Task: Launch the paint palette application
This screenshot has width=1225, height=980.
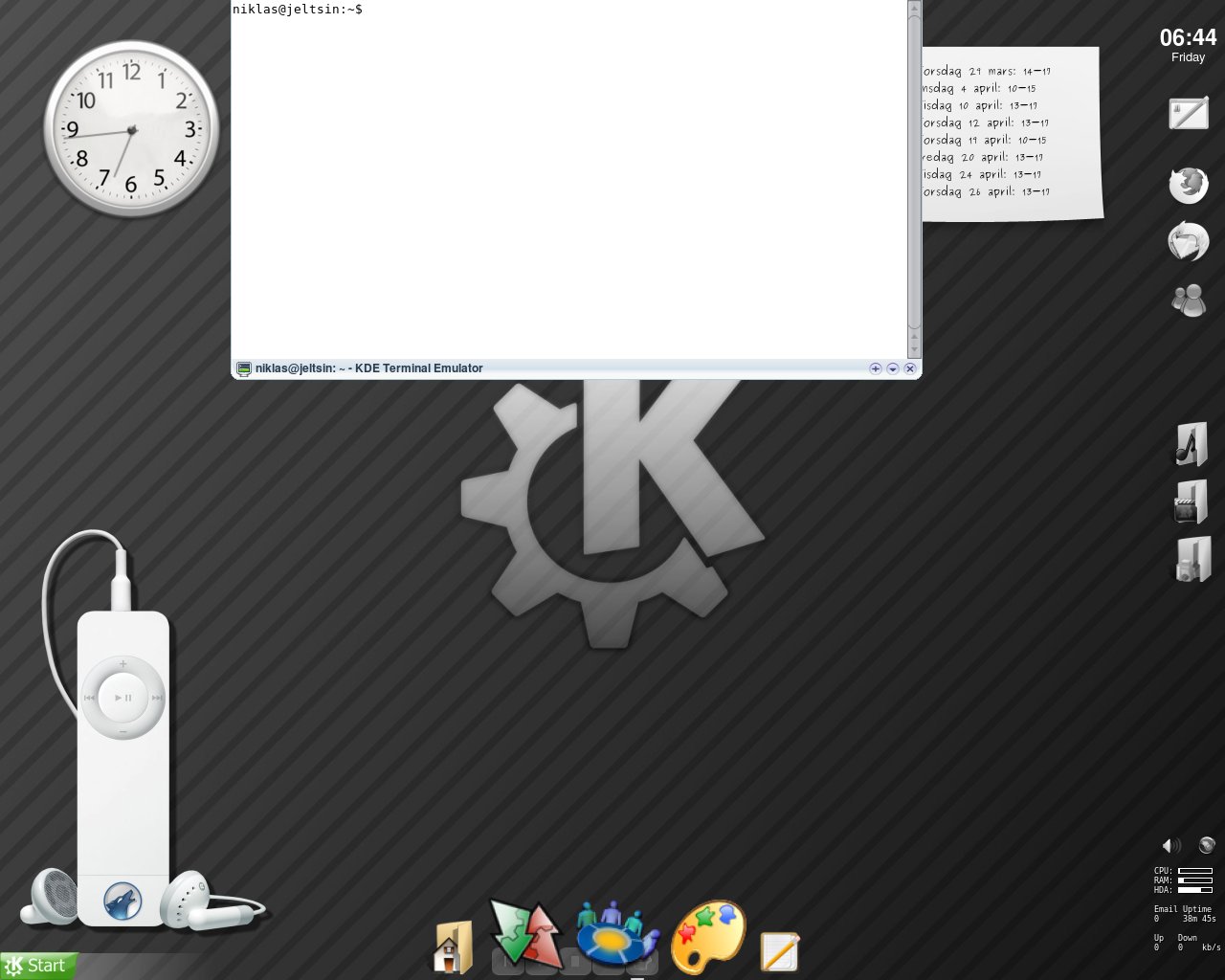Action: pos(708,936)
